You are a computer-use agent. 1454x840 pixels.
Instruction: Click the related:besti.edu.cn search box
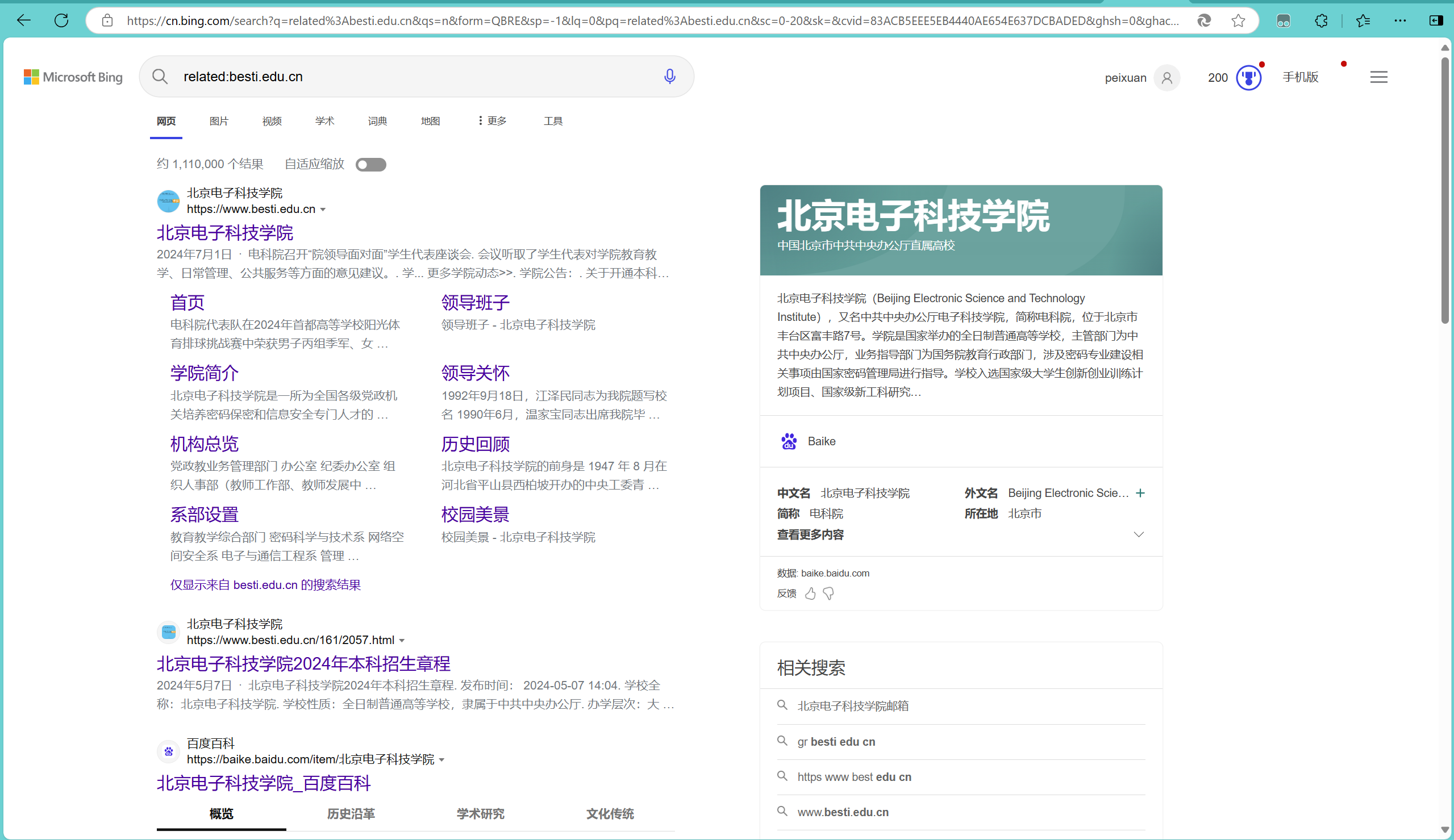point(415,77)
